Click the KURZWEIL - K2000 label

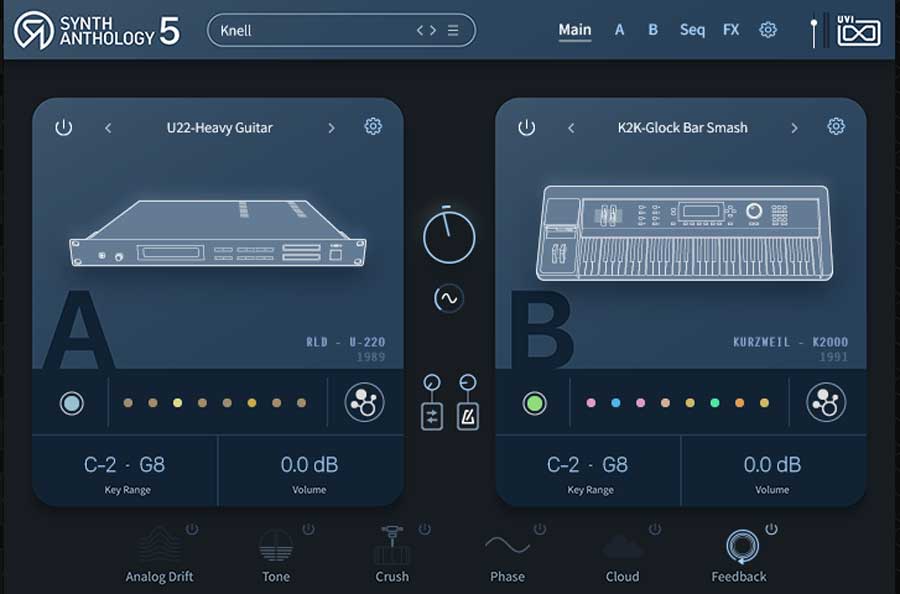790,342
